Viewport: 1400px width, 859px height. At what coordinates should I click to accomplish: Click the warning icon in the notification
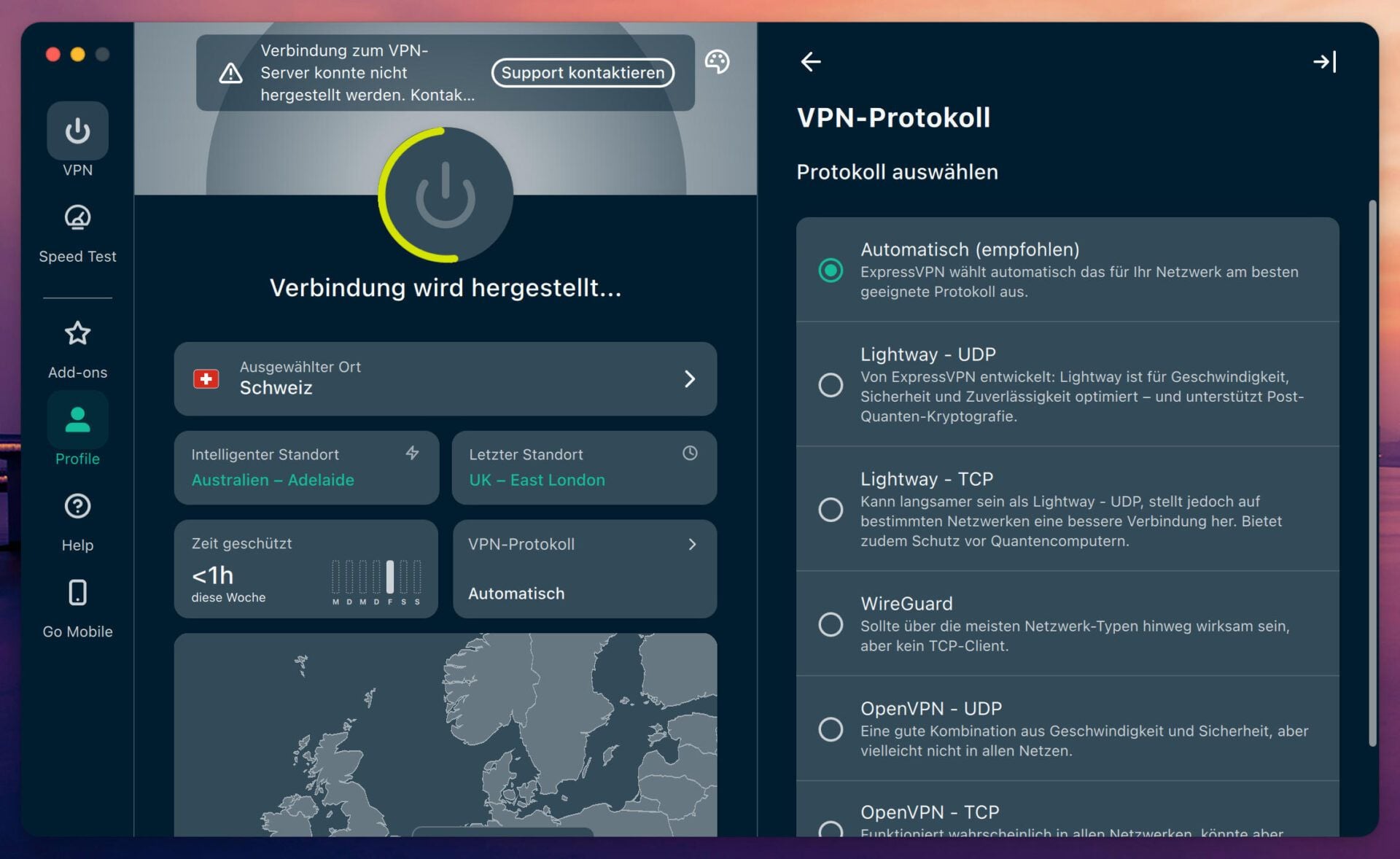click(230, 73)
